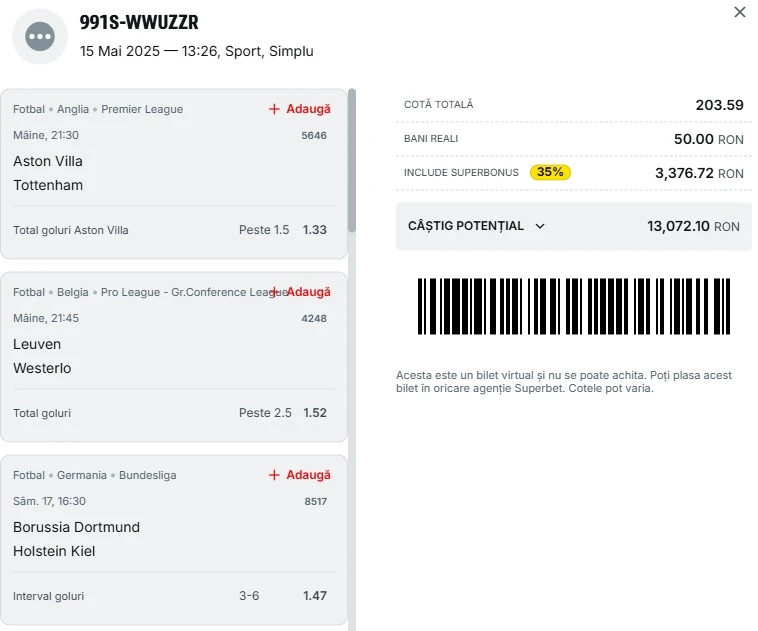Viewport: 758px width, 631px height.
Task: Select the Peste 1.5 odds 1.33
Action: tap(315, 230)
